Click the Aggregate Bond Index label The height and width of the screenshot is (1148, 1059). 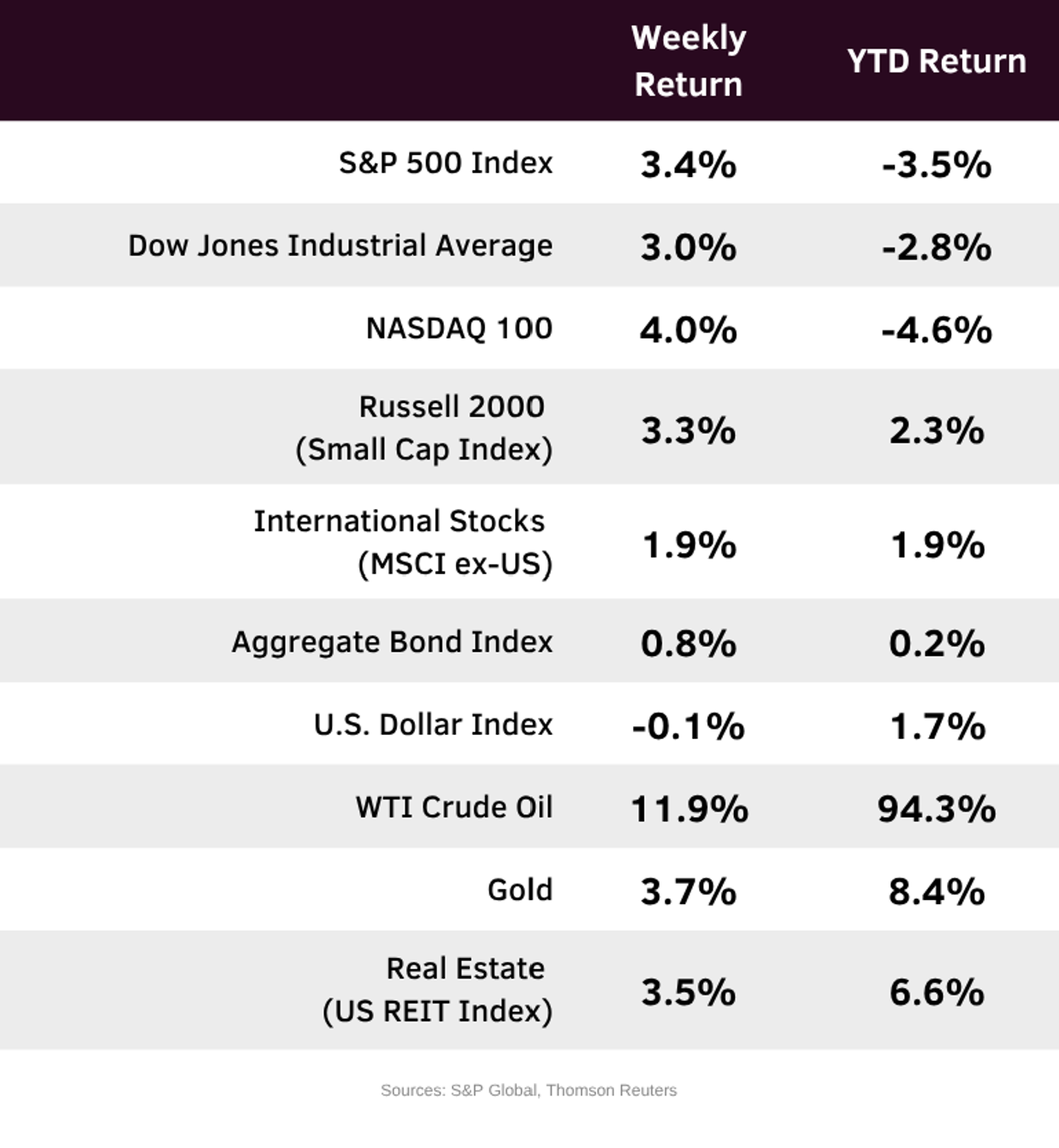point(392,642)
